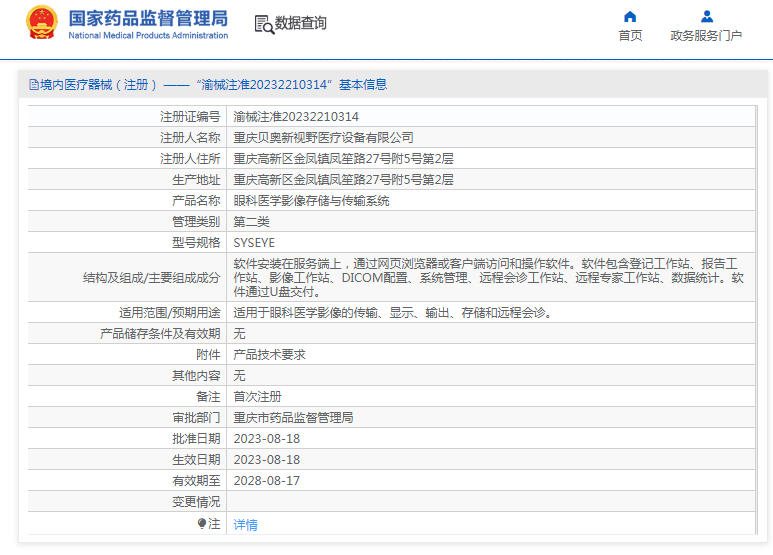This screenshot has height=555, width=773.
Task: Open the 数据查询 search icon
Action: point(264,24)
